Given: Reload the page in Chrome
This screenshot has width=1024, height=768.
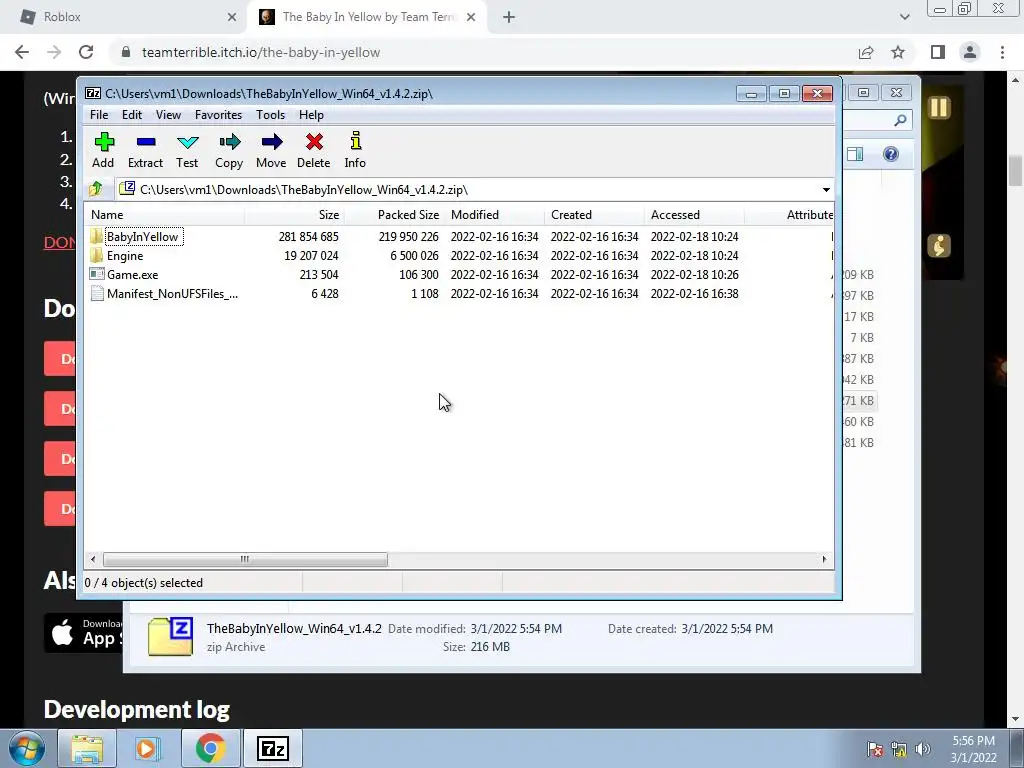Looking at the screenshot, I should [x=86, y=52].
